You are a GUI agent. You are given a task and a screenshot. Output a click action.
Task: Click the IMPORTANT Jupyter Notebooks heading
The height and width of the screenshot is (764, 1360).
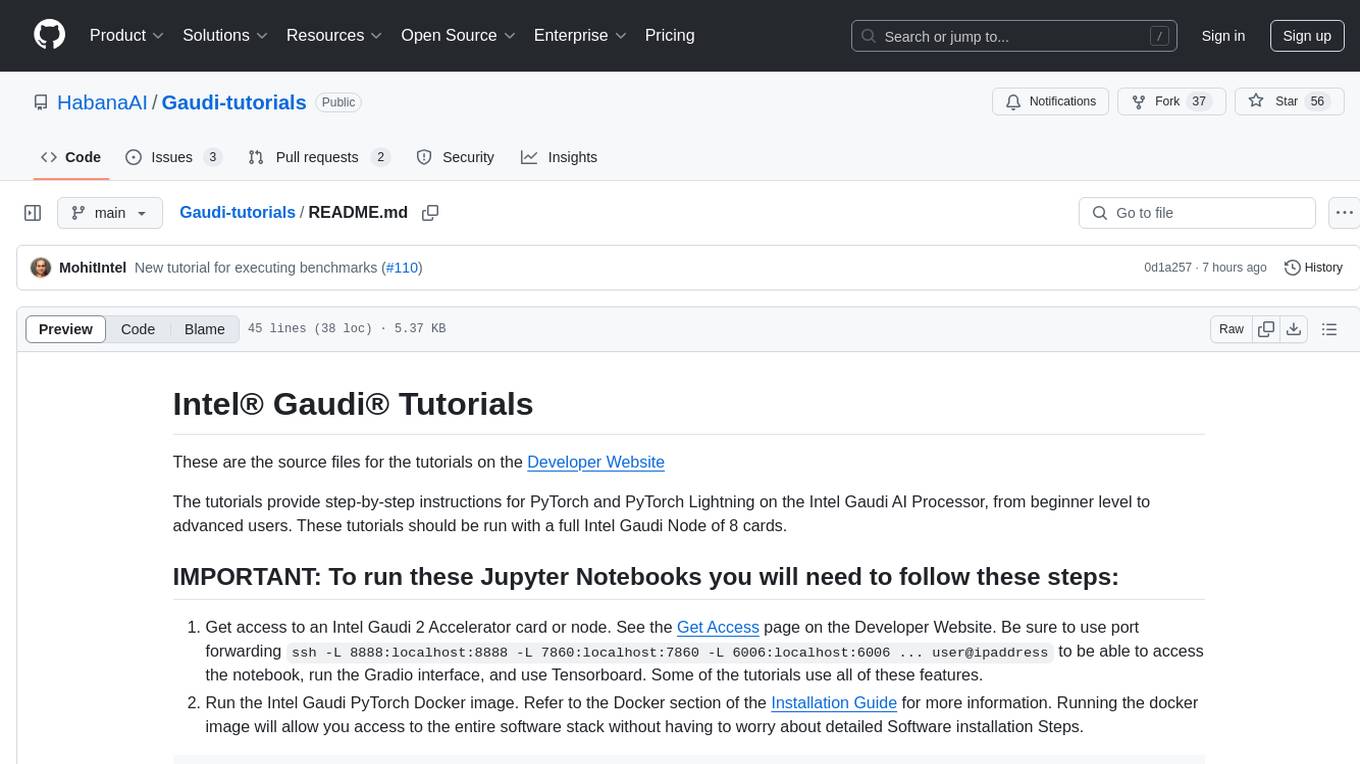646,577
